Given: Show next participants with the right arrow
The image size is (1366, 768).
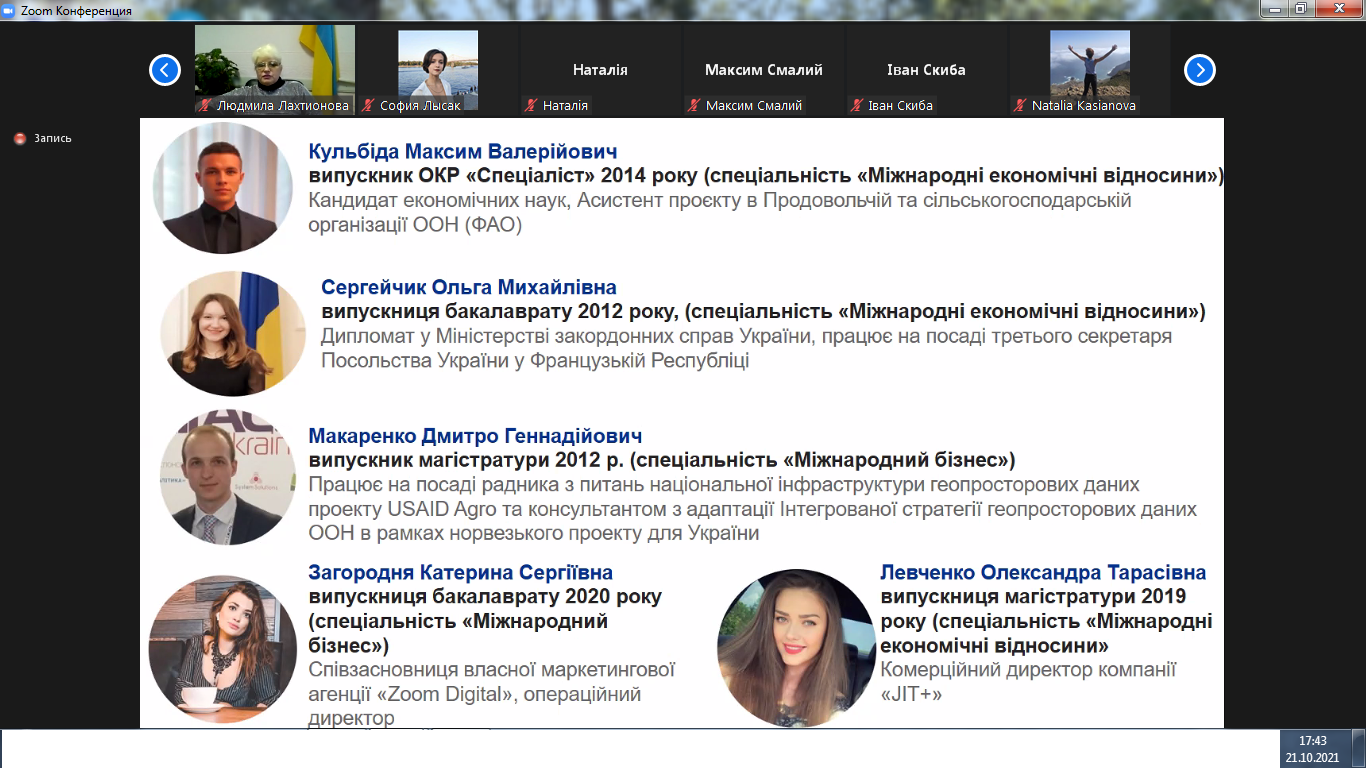Looking at the screenshot, I should pyautogui.click(x=1199, y=70).
